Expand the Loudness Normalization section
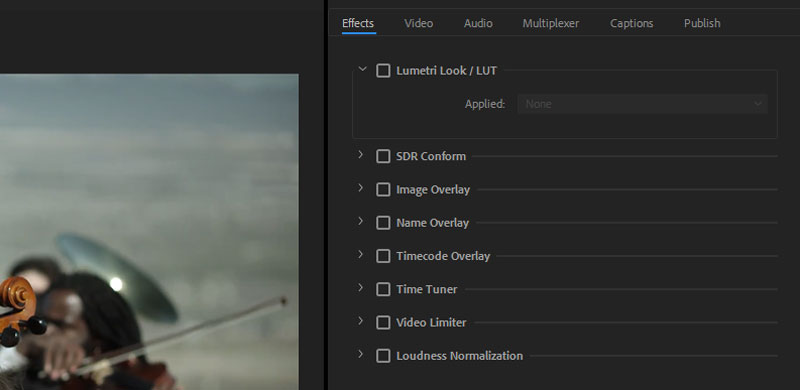Viewport: 800px width, 390px height. point(361,354)
